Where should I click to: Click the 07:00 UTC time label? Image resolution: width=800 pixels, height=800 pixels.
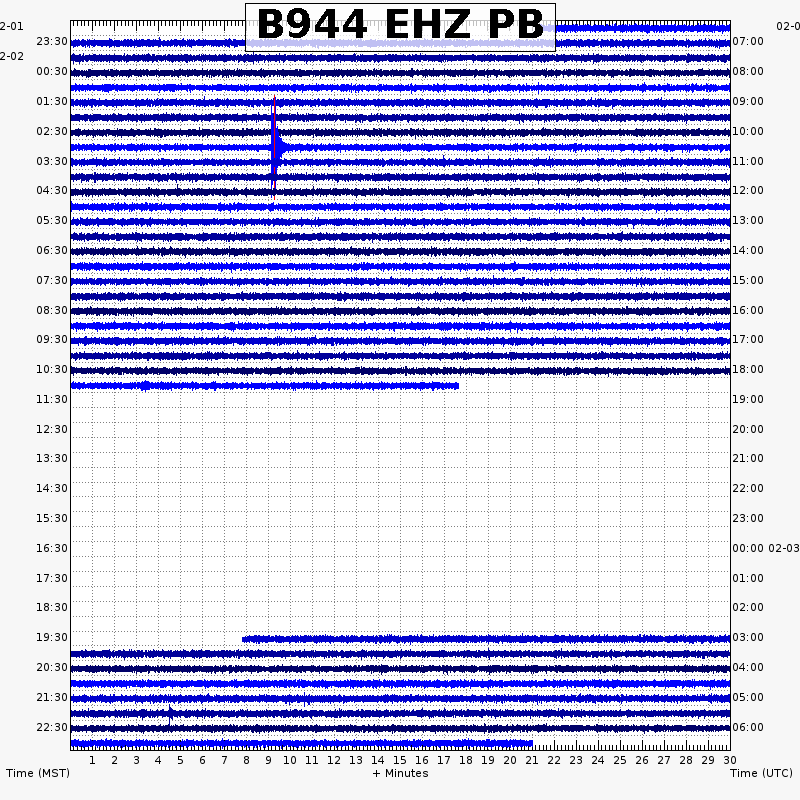[x=748, y=41]
